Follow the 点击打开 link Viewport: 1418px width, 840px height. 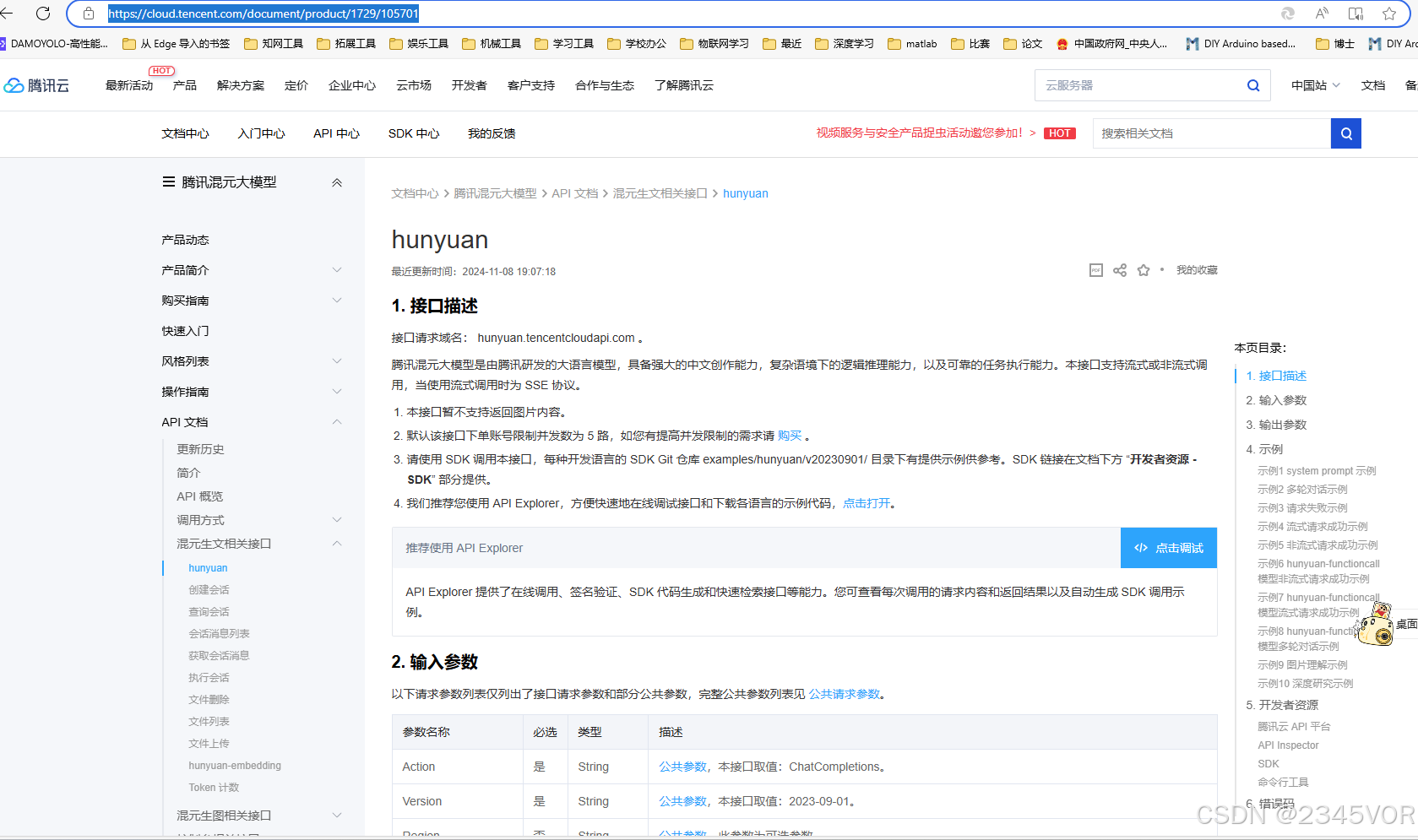click(x=867, y=503)
